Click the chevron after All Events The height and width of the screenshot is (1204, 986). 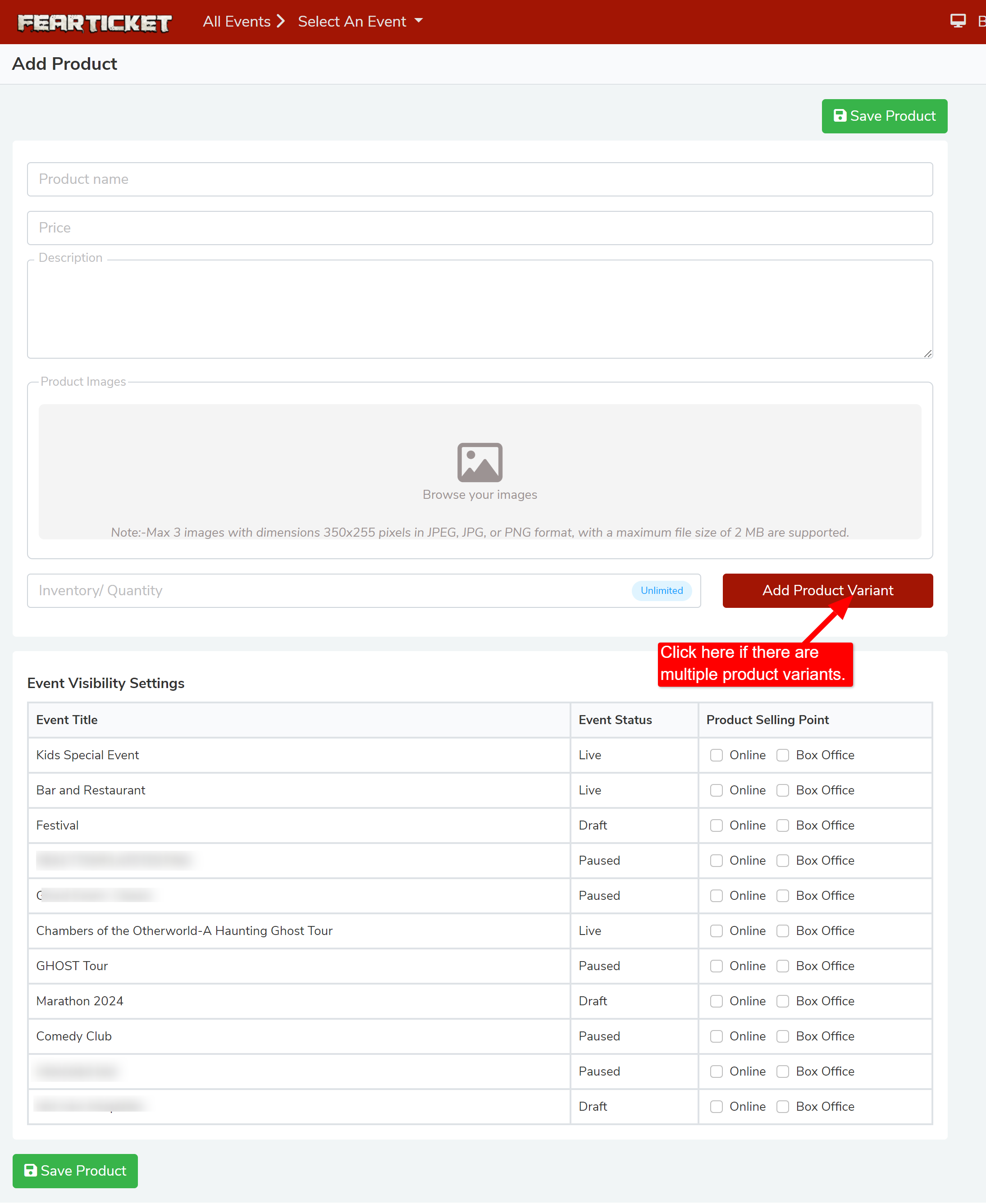pos(281,22)
